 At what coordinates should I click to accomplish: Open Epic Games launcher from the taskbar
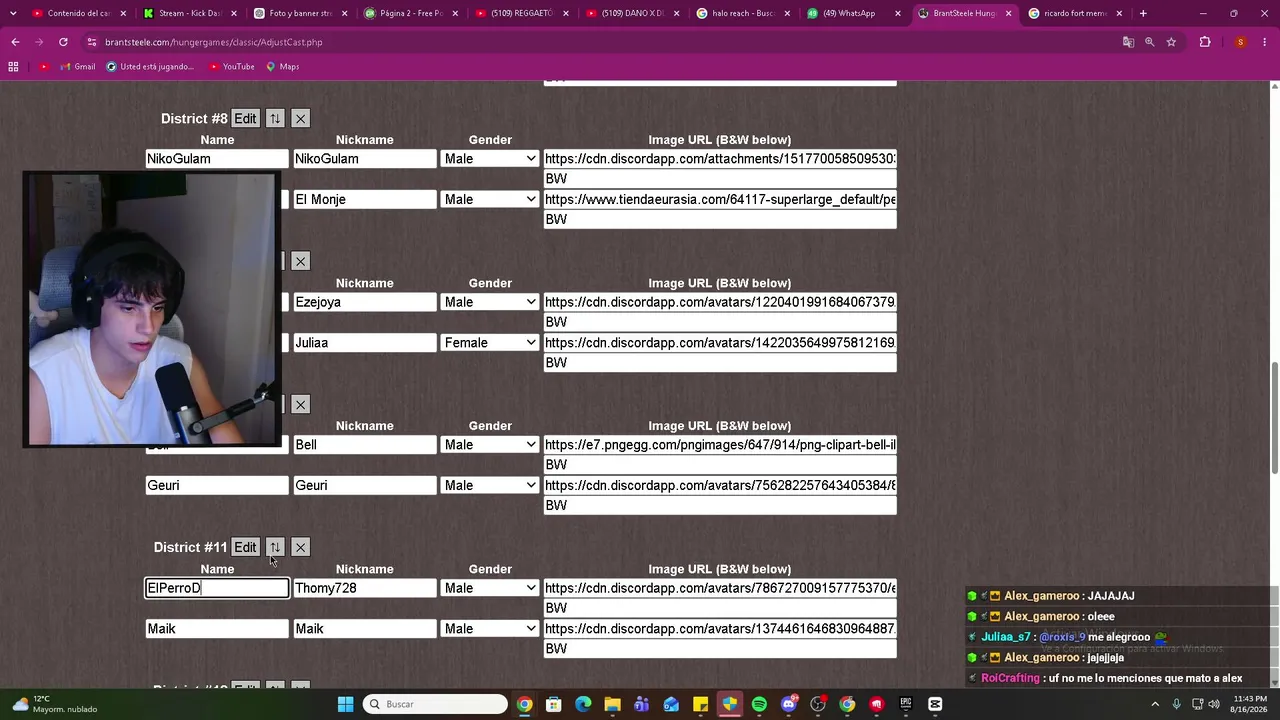(906, 704)
